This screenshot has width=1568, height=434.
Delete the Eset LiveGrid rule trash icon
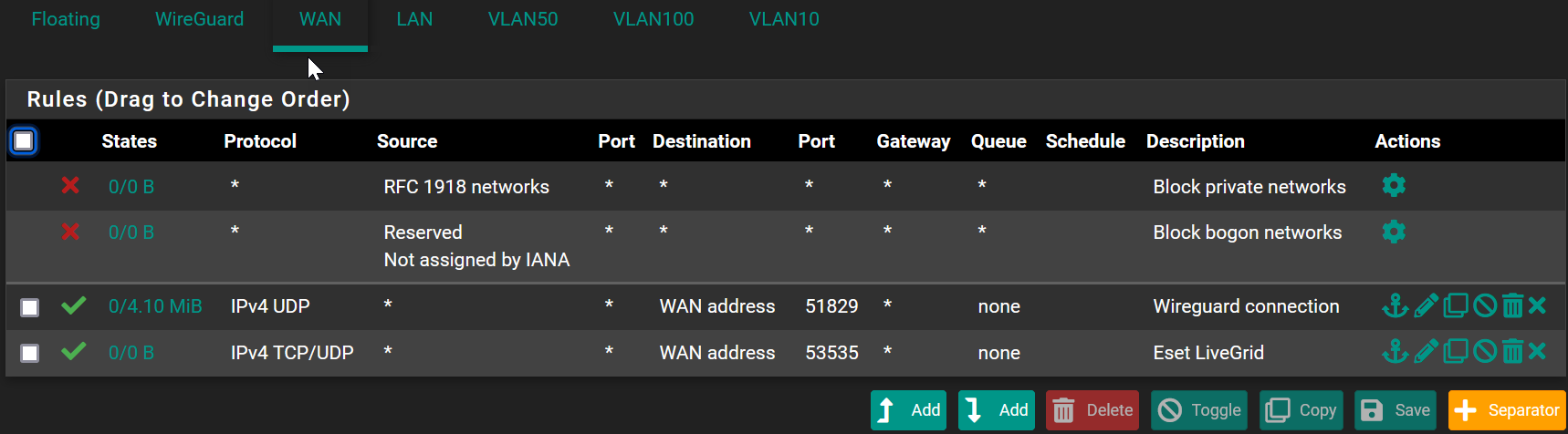coord(1512,352)
